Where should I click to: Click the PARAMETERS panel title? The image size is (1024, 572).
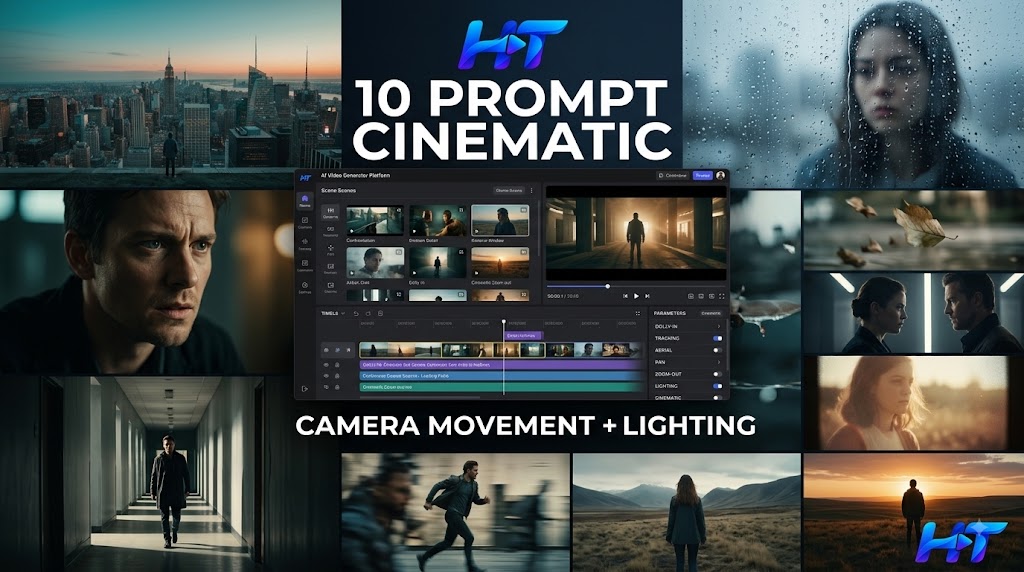pyautogui.click(x=669, y=313)
